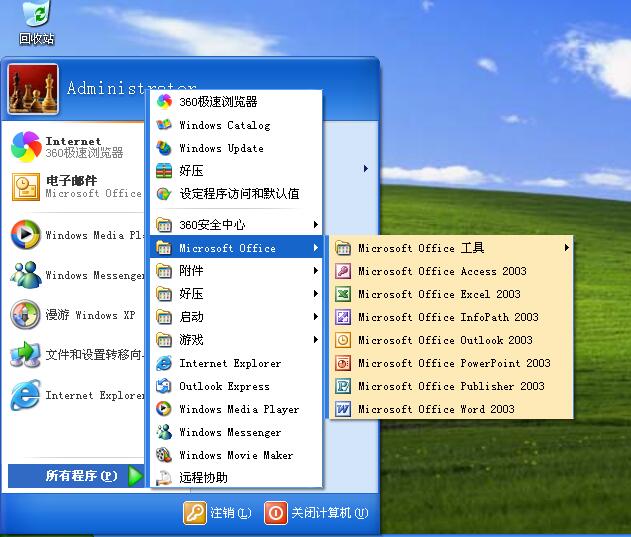This screenshot has width=631, height=537.
Task: Launch InfoPath 2003 via its icon
Action: tap(343, 317)
